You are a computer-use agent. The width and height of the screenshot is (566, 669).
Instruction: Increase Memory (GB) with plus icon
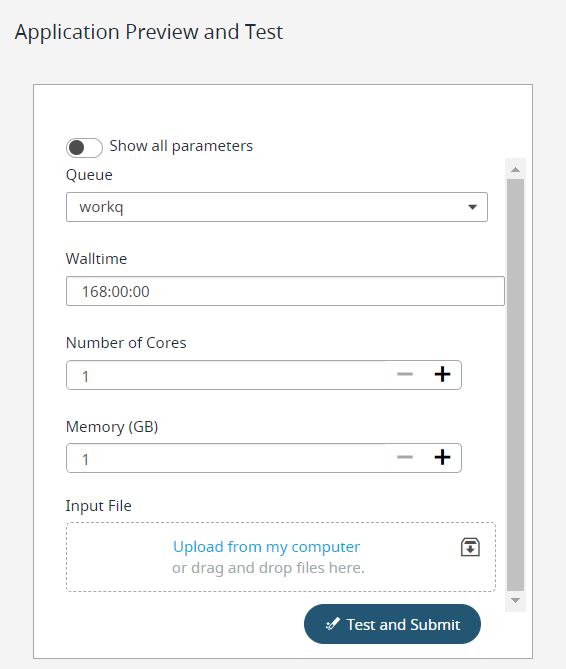point(442,457)
